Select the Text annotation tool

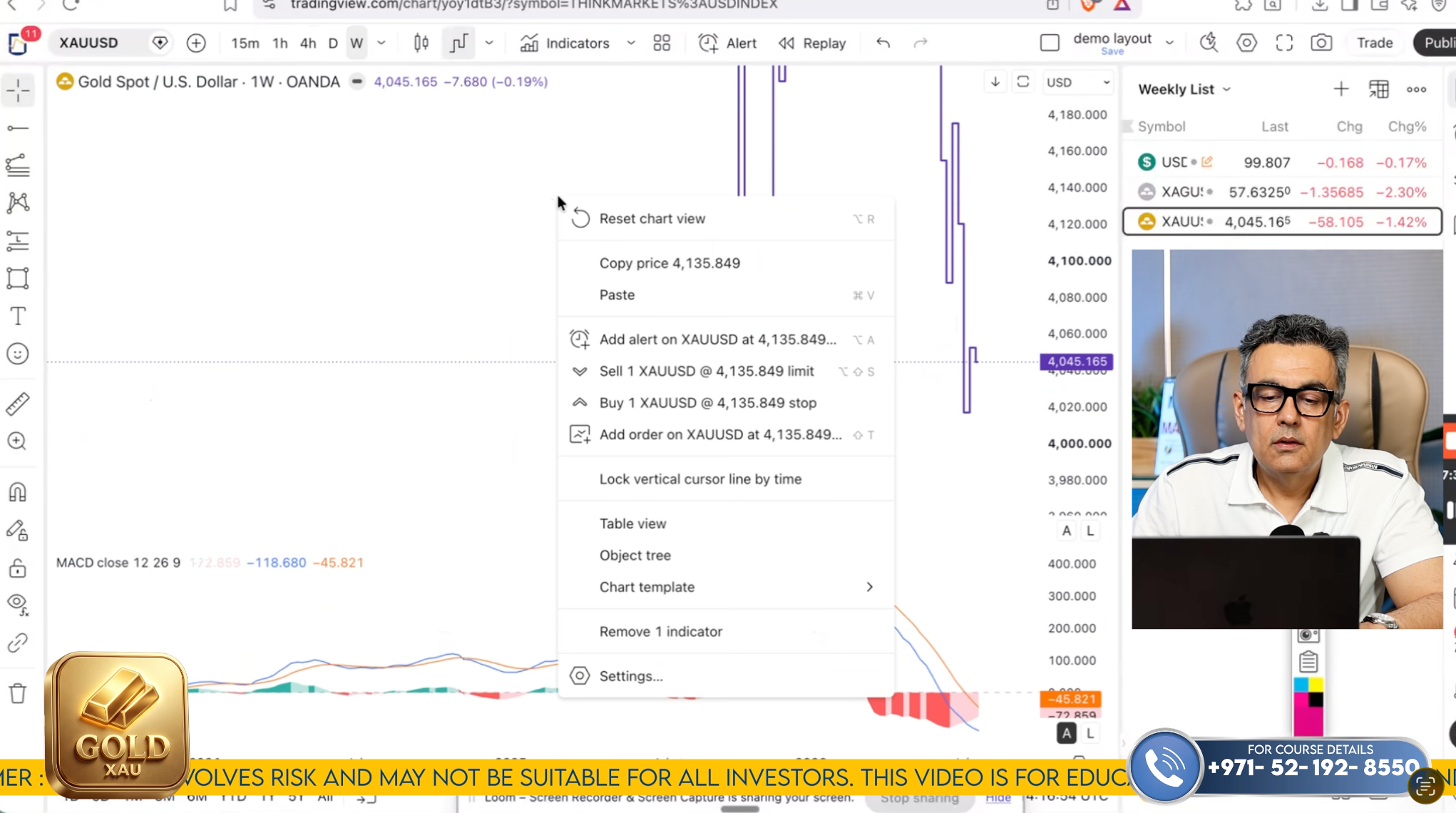tap(18, 316)
